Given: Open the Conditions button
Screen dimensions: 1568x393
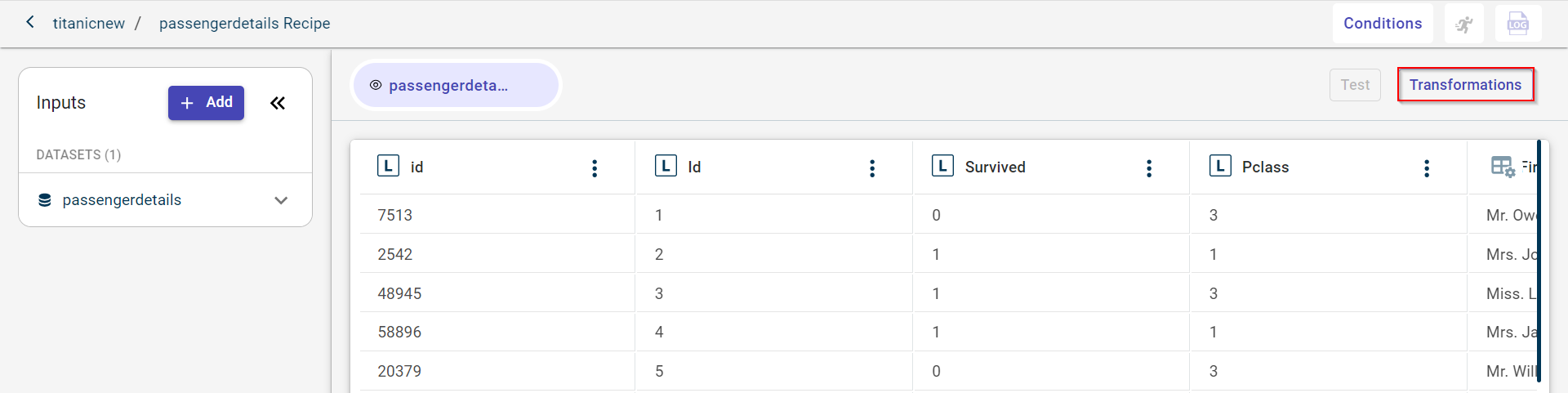Looking at the screenshot, I should click(1383, 24).
